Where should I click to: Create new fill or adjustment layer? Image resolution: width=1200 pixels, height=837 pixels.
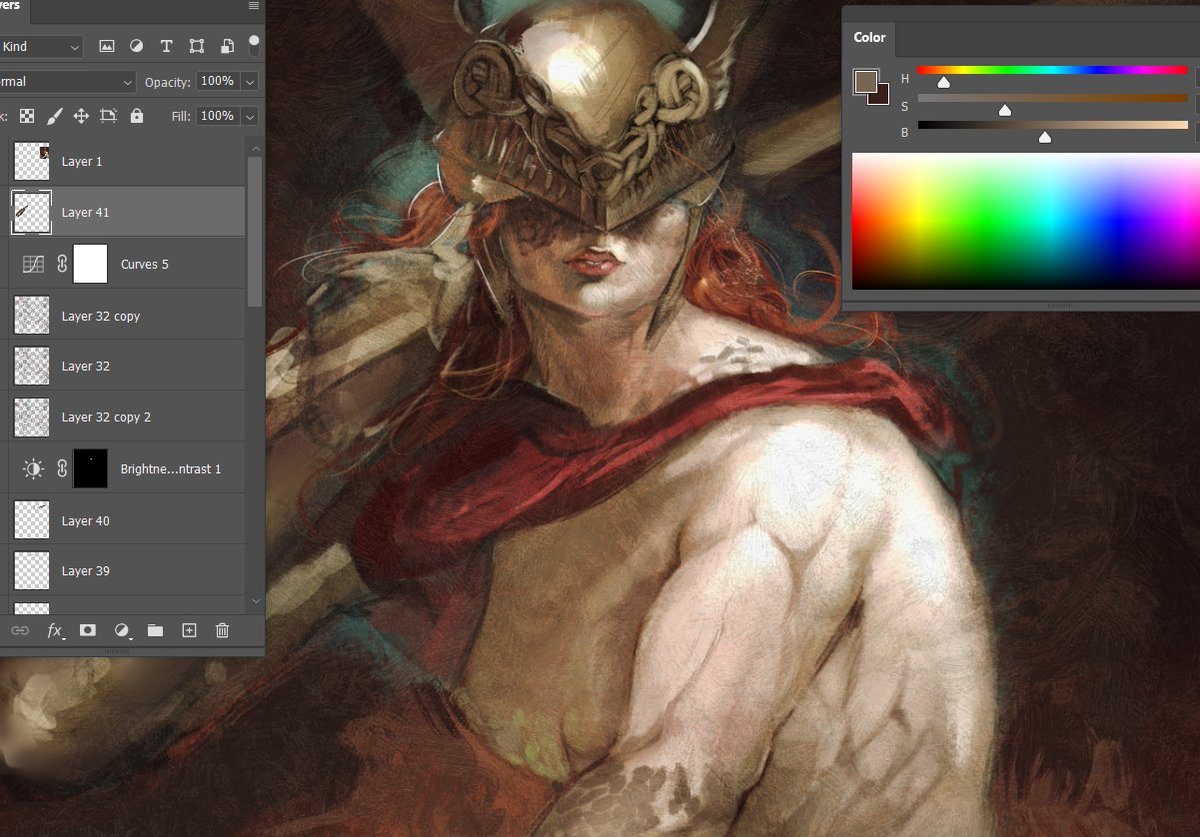pos(122,630)
